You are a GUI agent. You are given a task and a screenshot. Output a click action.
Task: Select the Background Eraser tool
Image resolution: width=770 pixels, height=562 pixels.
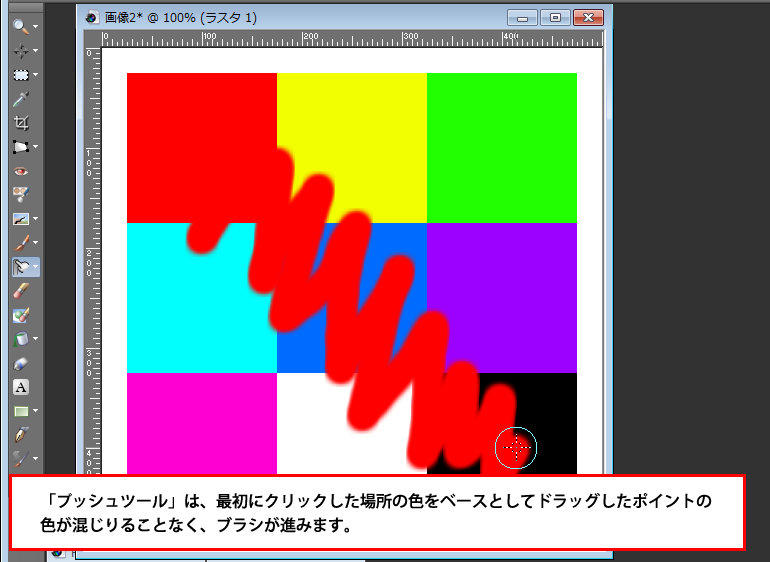[x=21, y=315]
